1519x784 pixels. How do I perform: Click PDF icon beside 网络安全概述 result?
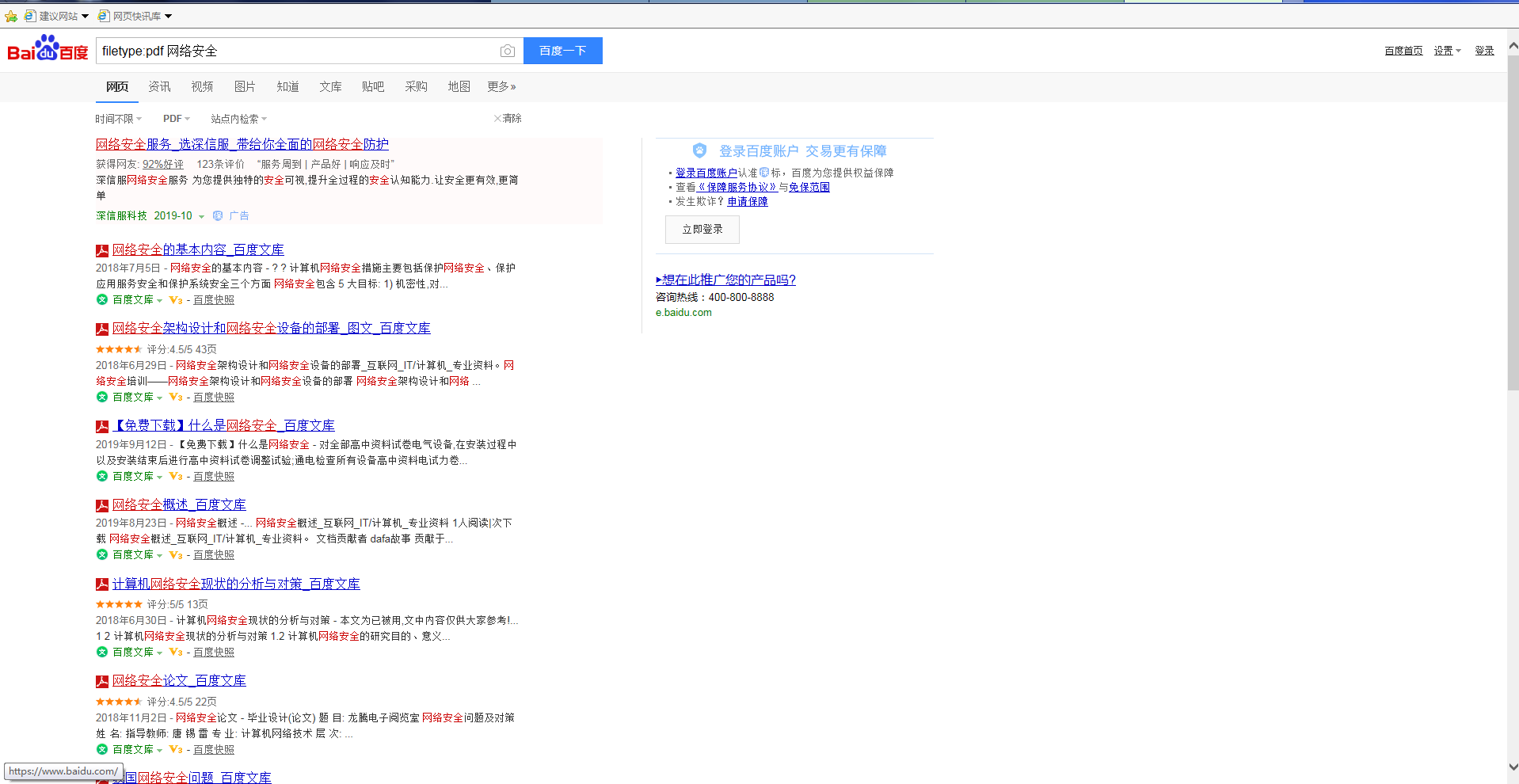[x=102, y=505]
